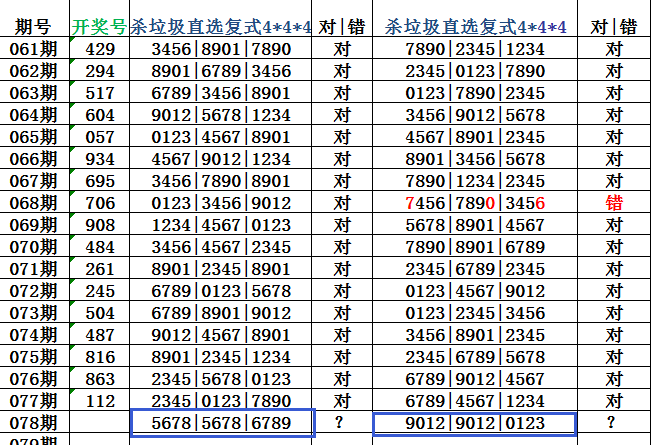This screenshot has width=651, height=445.
Task: Select the green 开奖号 header cell
Action: pos(100,19)
